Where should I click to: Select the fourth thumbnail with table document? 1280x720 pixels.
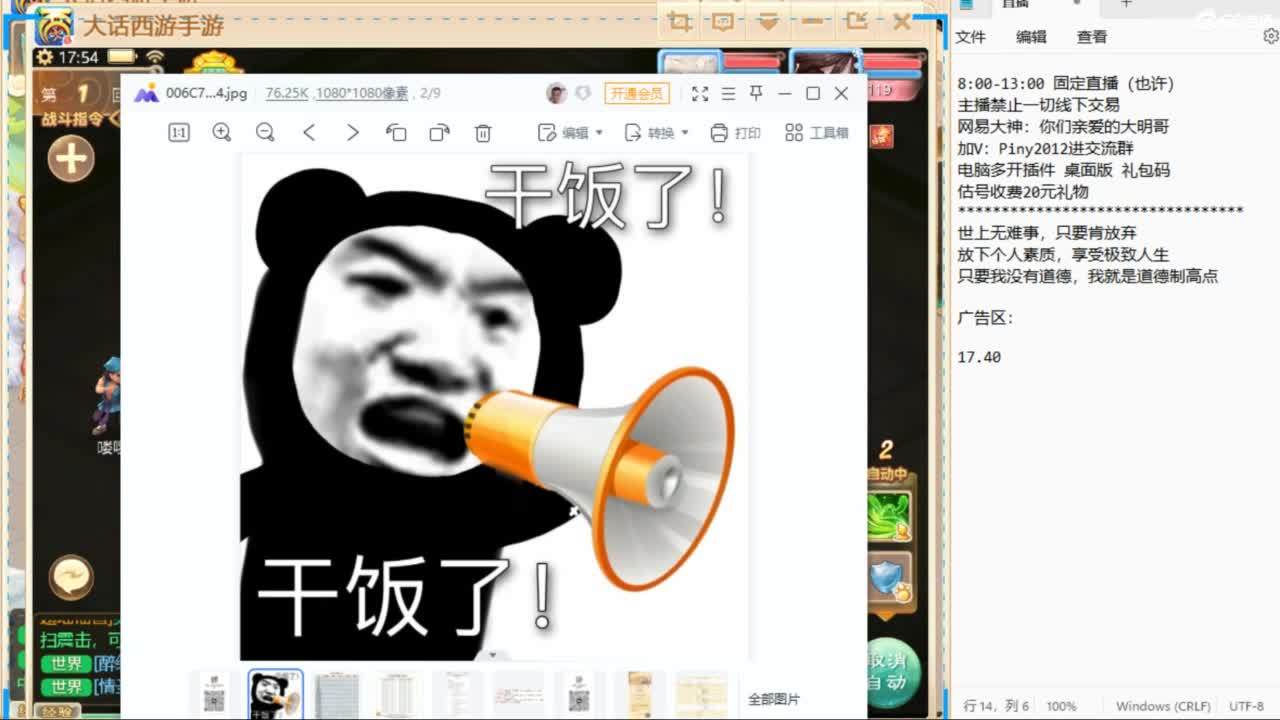(398, 695)
